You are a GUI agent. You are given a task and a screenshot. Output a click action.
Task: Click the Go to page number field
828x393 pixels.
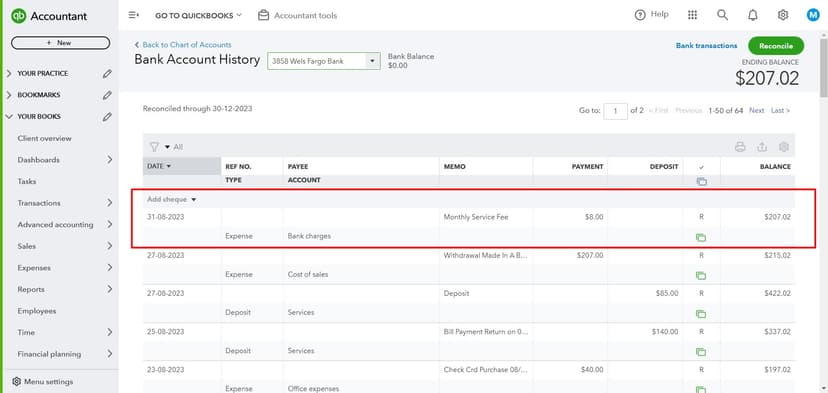coord(615,111)
